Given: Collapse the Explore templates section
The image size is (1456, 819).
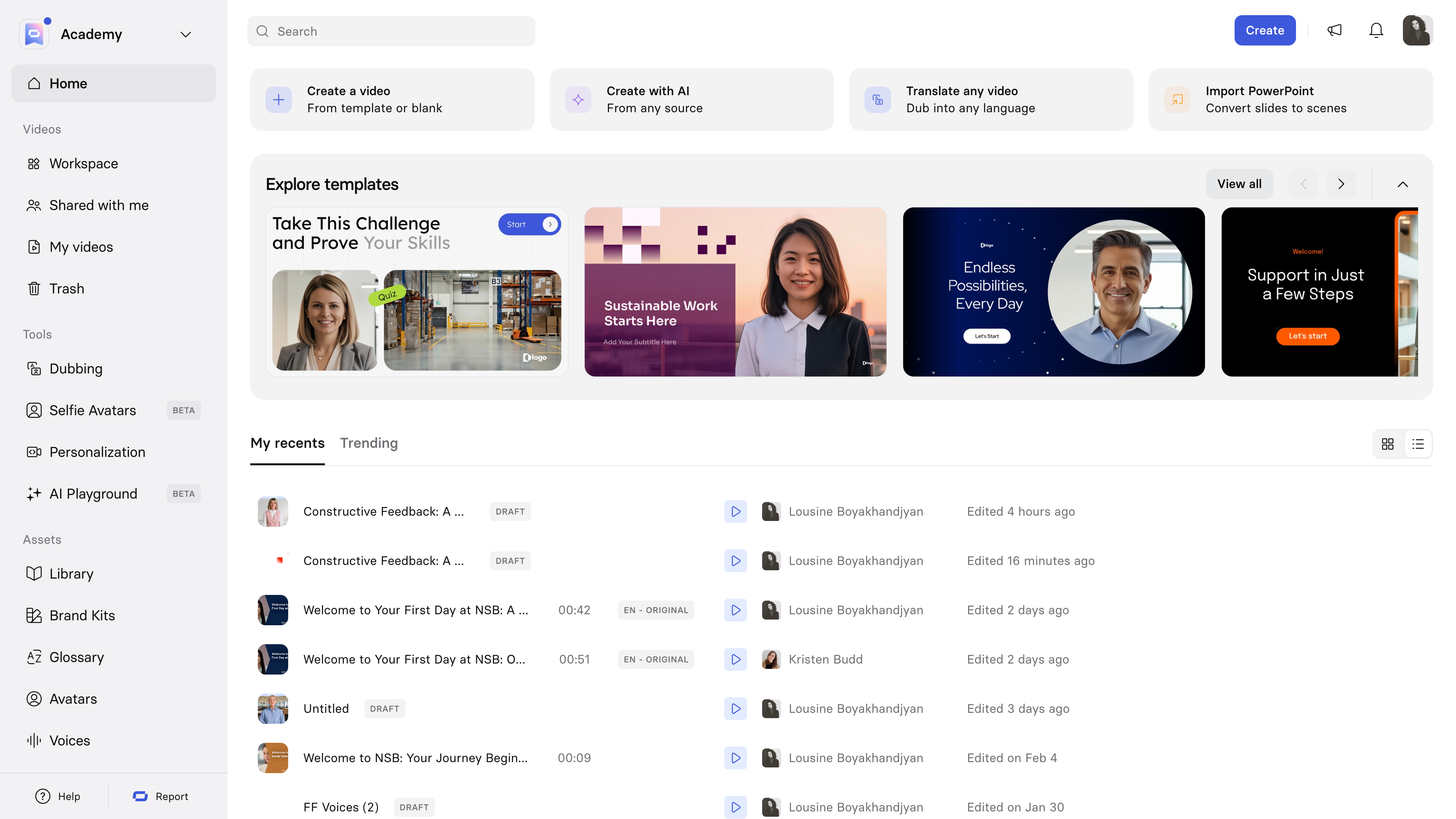Looking at the screenshot, I should tap(1402, 184).
